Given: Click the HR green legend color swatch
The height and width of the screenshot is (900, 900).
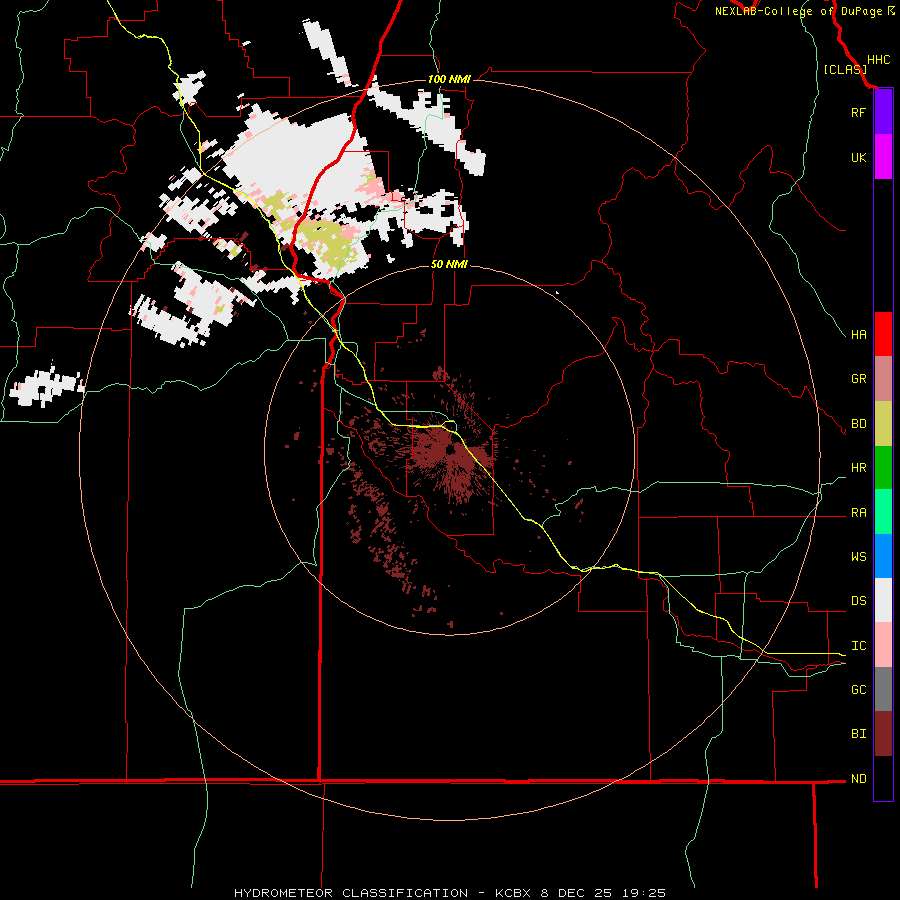Looking at the screenshot, I should [883, 468].
